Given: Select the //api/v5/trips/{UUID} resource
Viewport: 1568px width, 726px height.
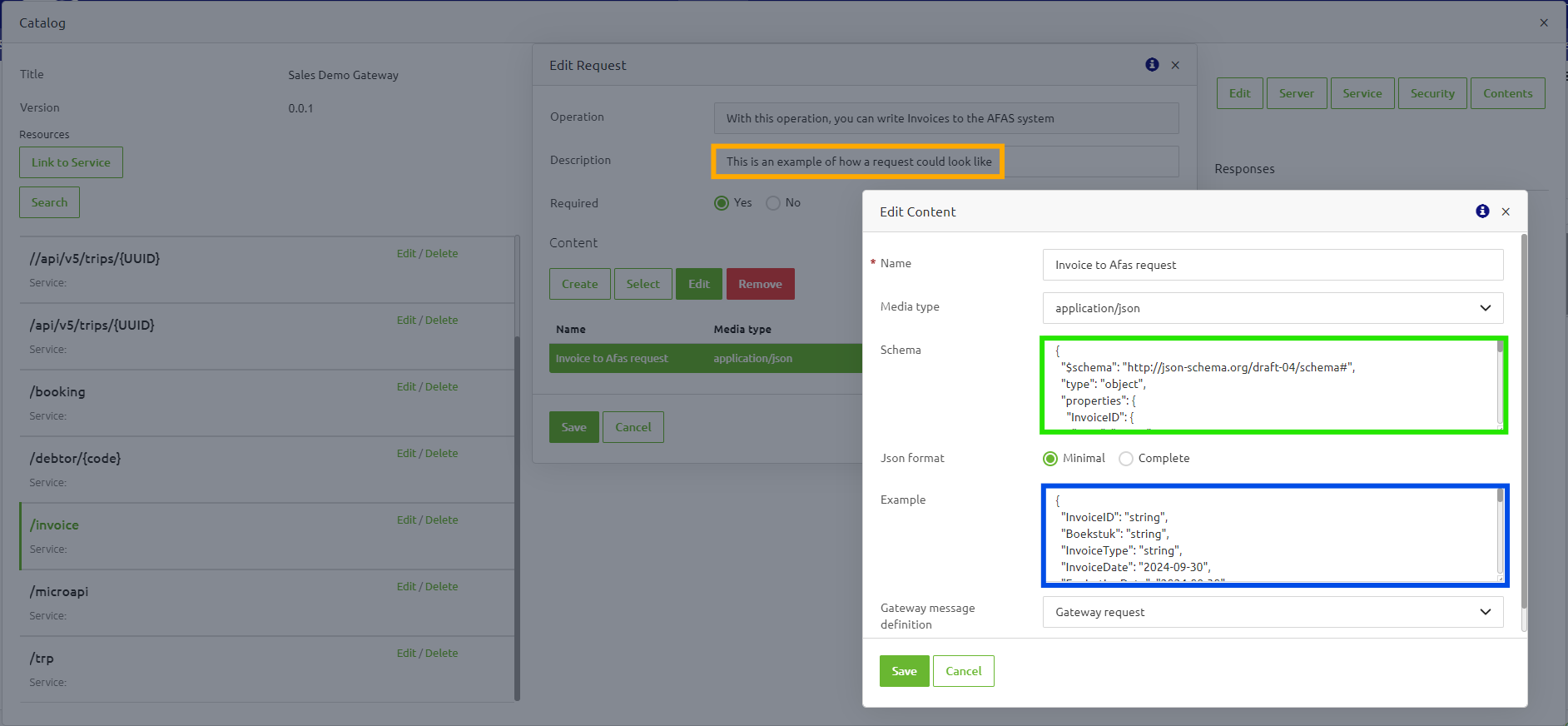Looking at the screenshot, I should tap(266, 270).
